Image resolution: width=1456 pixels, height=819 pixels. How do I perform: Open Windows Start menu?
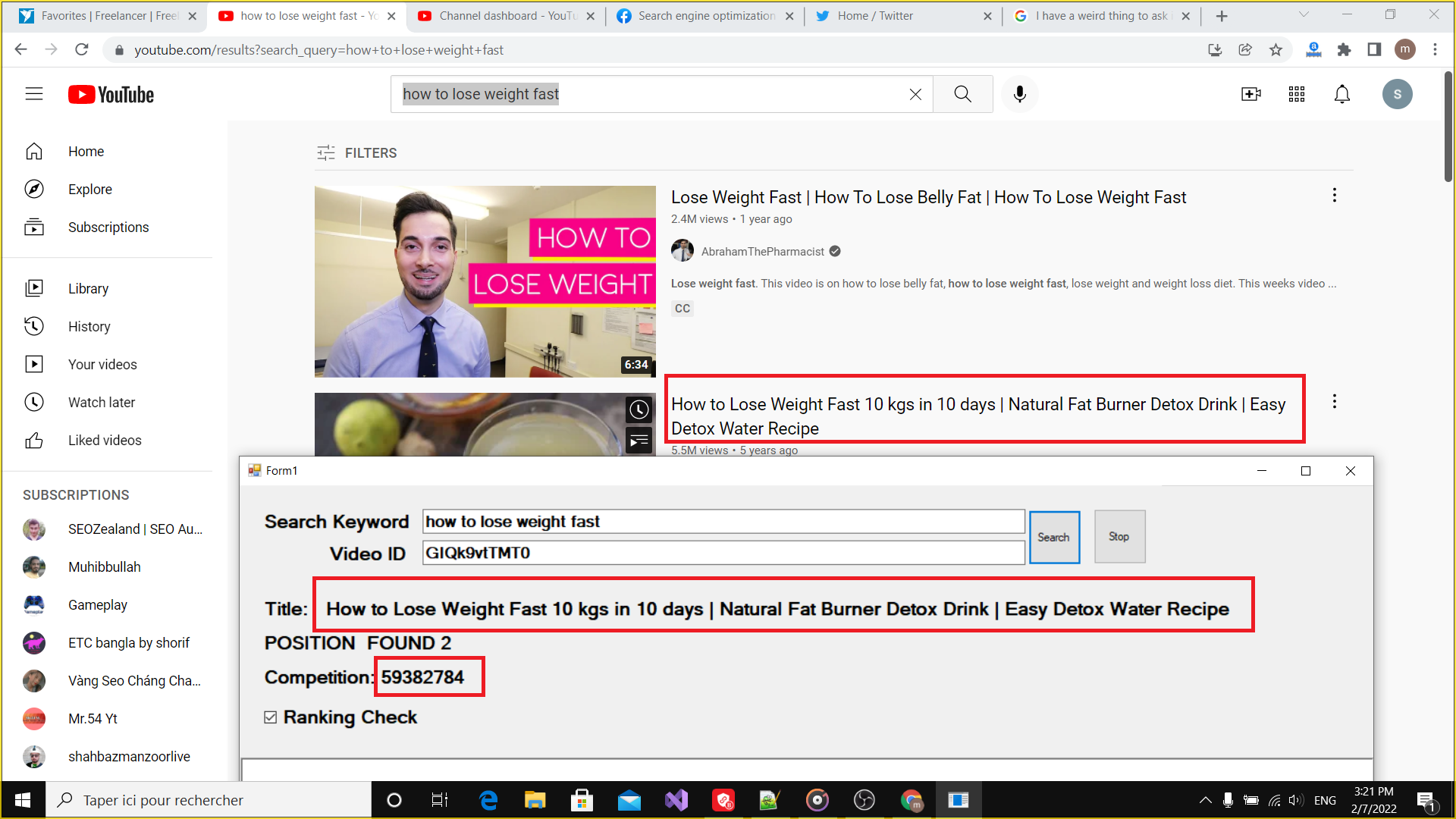click(23, 800)
